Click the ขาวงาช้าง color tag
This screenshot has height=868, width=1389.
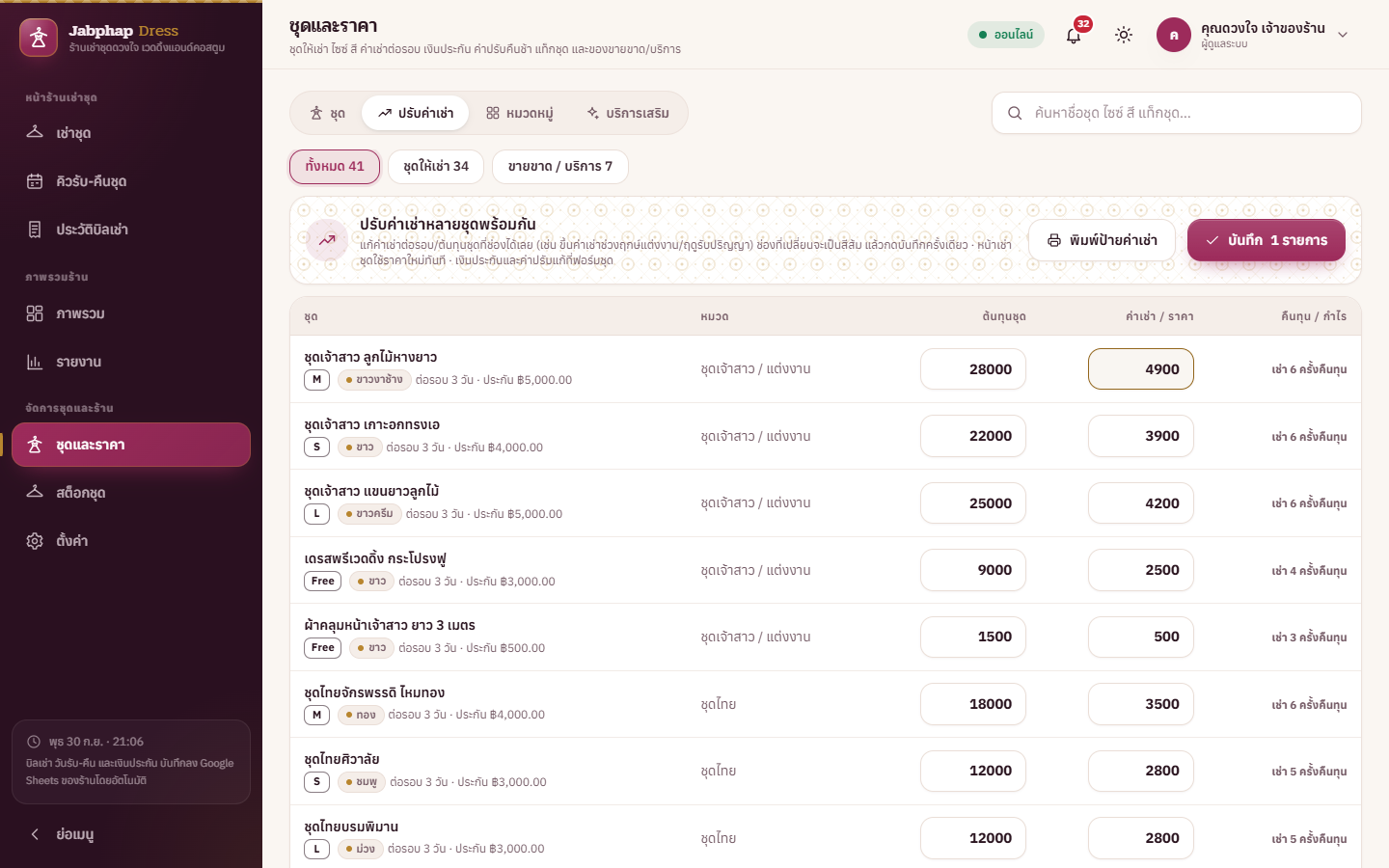click(x=374, y=380)
